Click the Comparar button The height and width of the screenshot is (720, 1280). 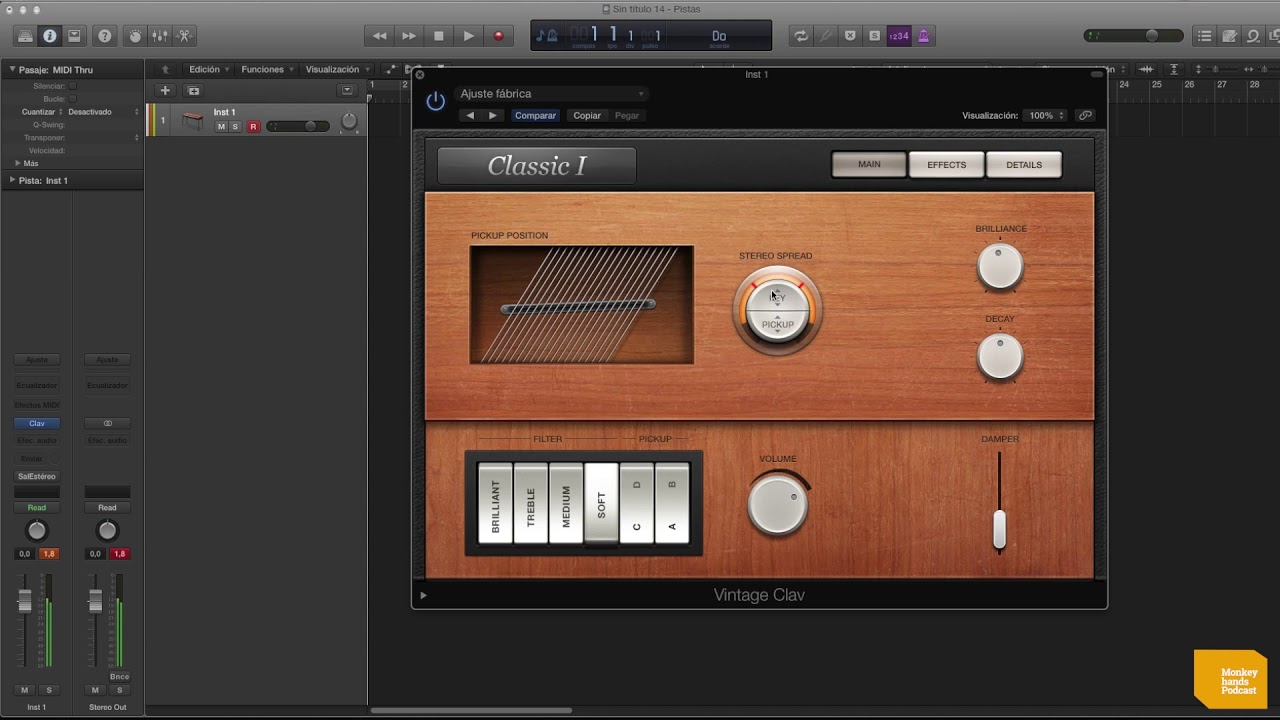[x=535, y=115]
